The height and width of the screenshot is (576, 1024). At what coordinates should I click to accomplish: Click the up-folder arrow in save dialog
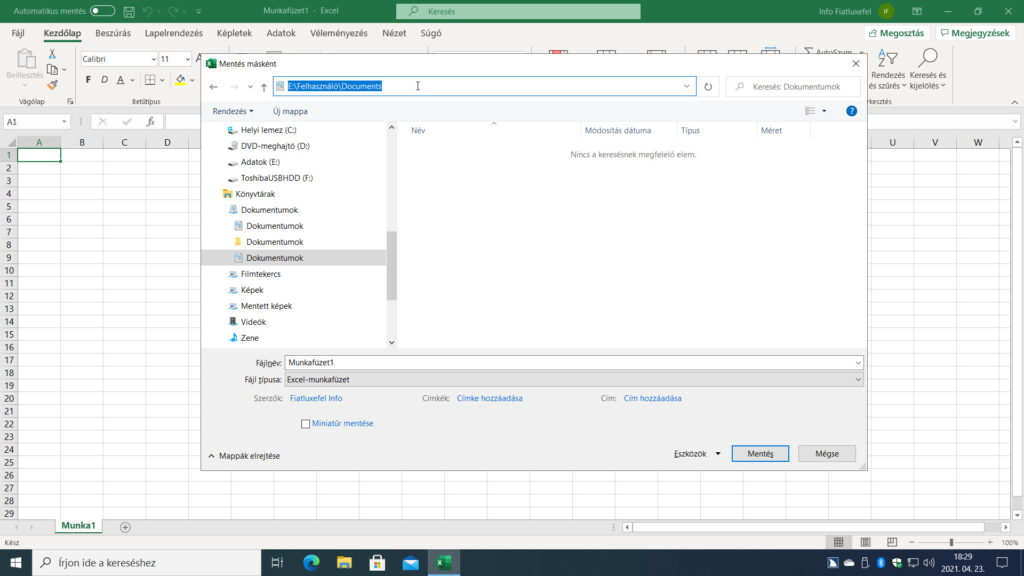[x=264, y=86]
